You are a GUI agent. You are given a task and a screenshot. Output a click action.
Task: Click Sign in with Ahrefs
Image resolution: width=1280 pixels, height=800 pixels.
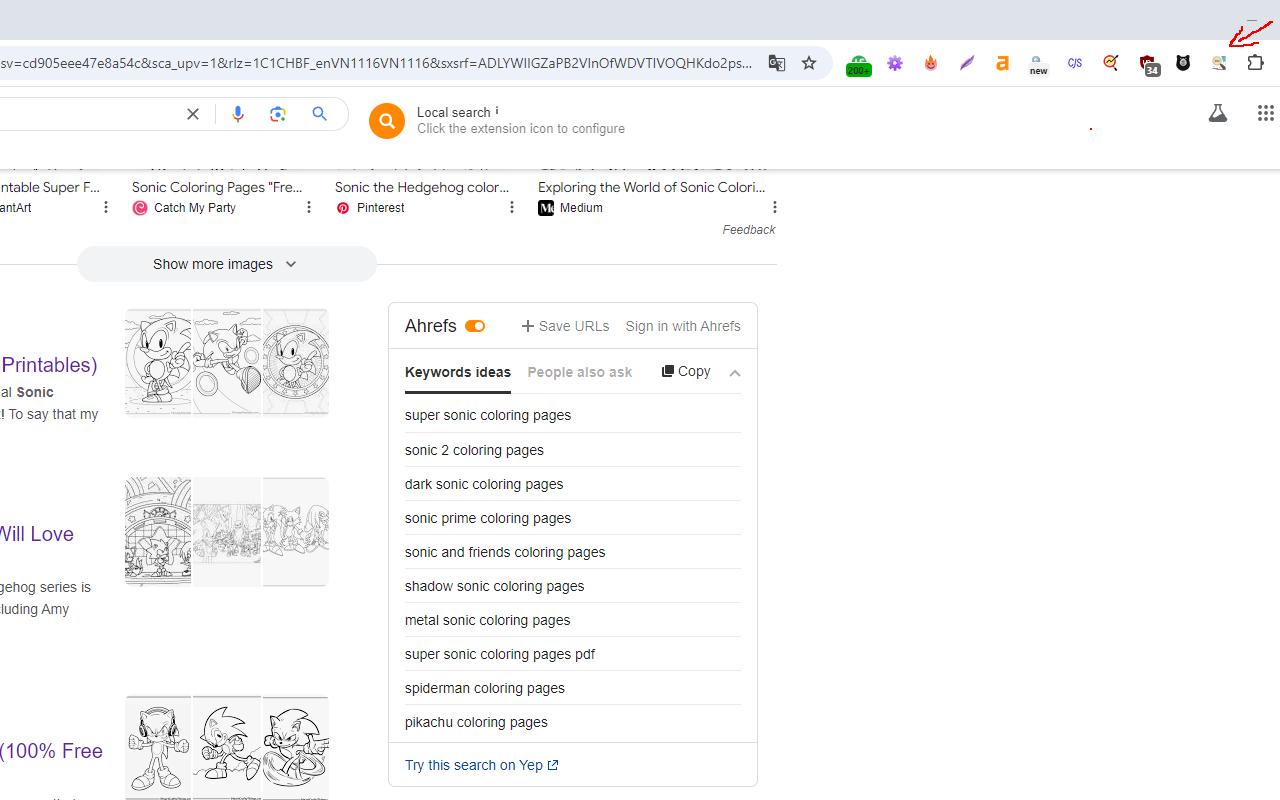coord(683,326)
